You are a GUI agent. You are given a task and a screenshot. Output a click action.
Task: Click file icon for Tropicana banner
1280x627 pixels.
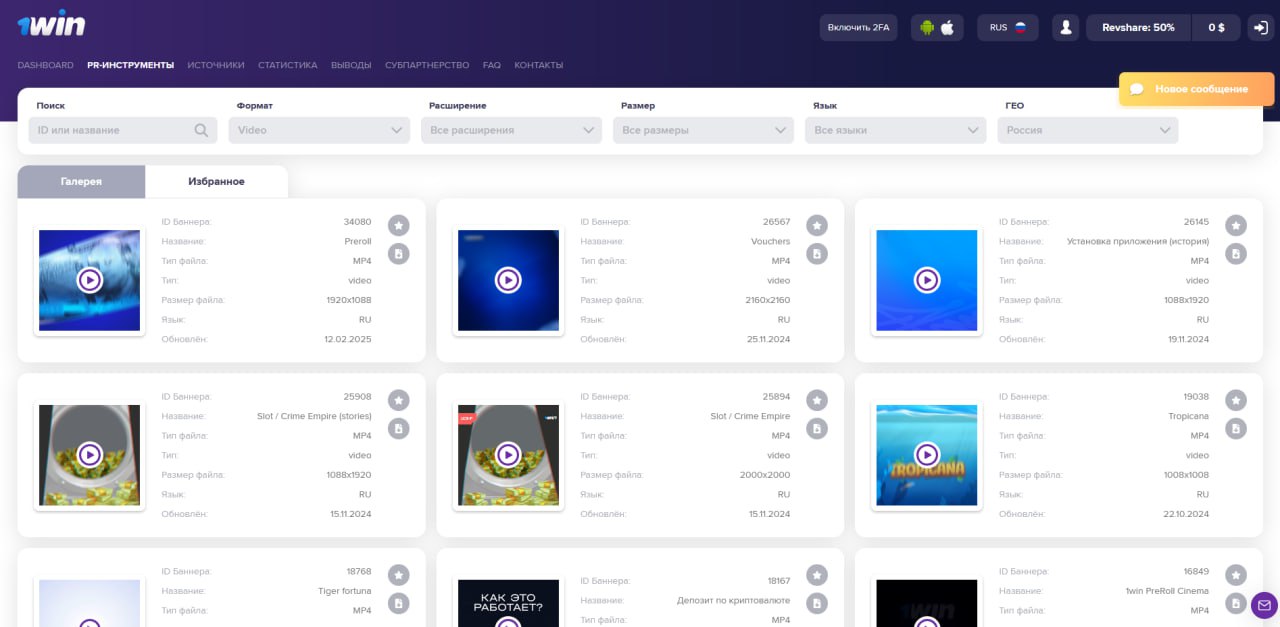click(x=1236, y=428)
